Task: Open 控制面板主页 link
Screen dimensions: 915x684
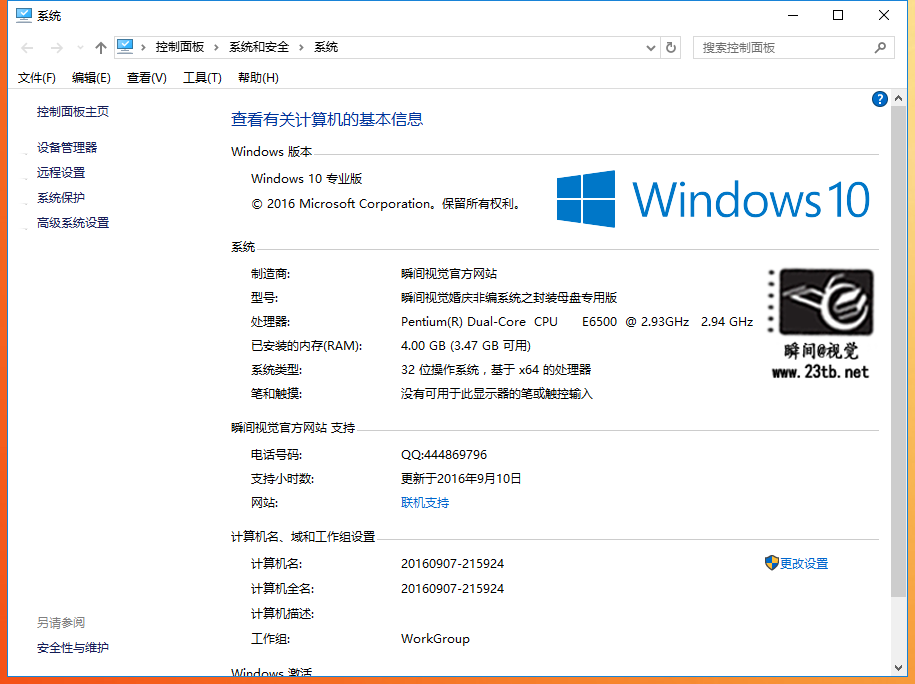Action: [x=73, y=111]
